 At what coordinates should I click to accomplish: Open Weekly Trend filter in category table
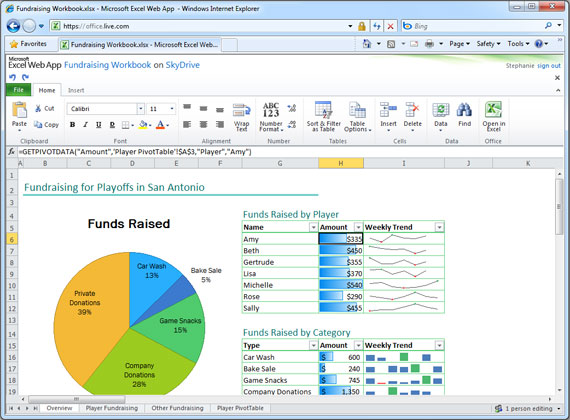(x=439, y=345)
